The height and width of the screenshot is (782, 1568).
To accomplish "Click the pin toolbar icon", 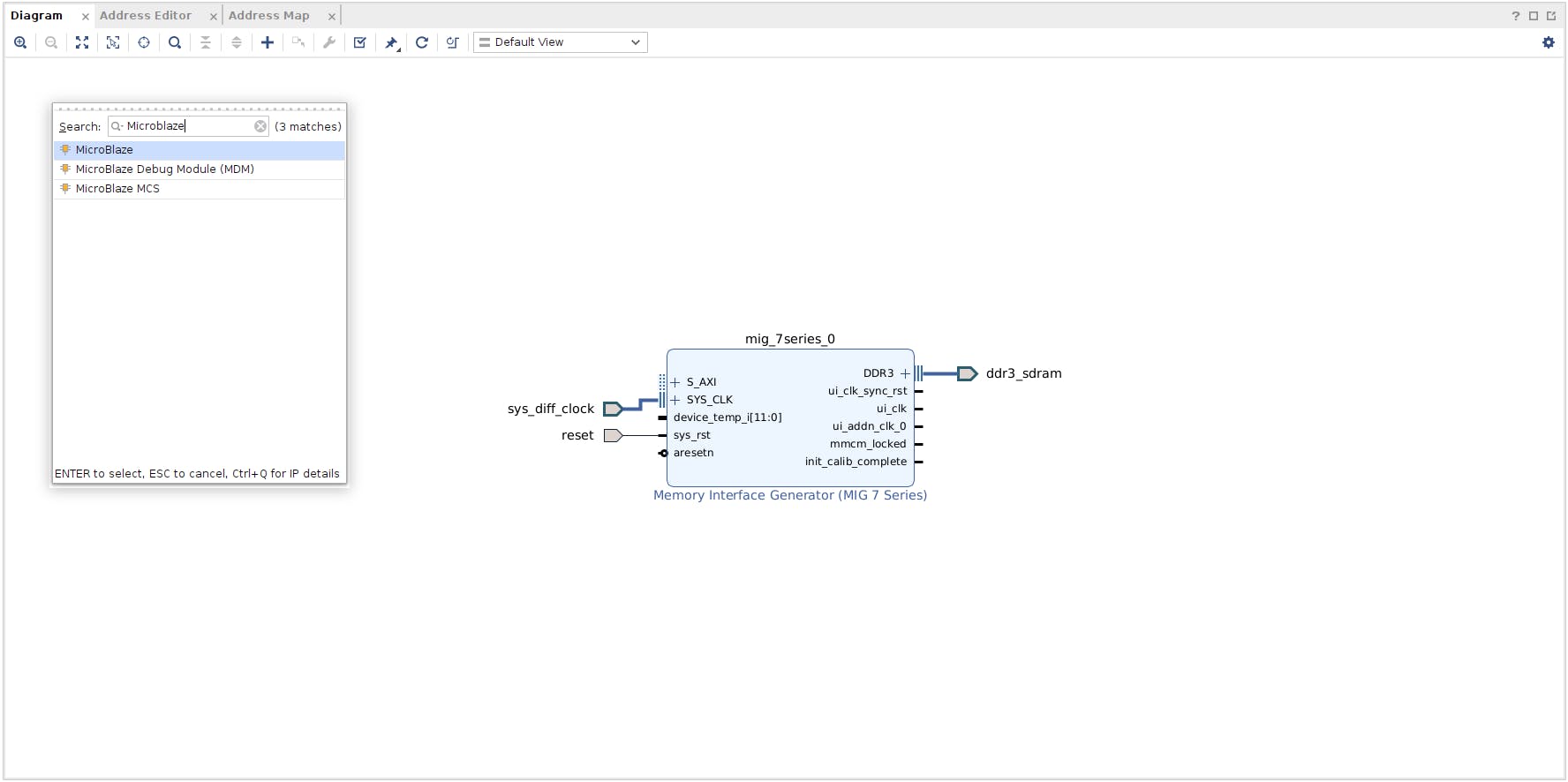I will pyautogui.click(x=391, y=42).
